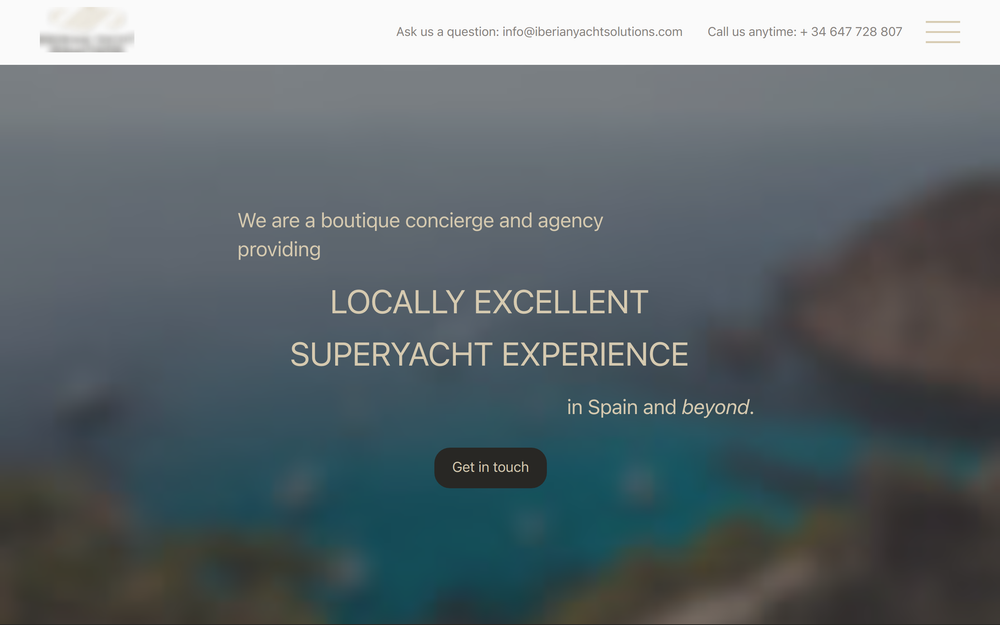1000x625 pixels.
Task: Click the blurred company logo
Action: [87, 30]
